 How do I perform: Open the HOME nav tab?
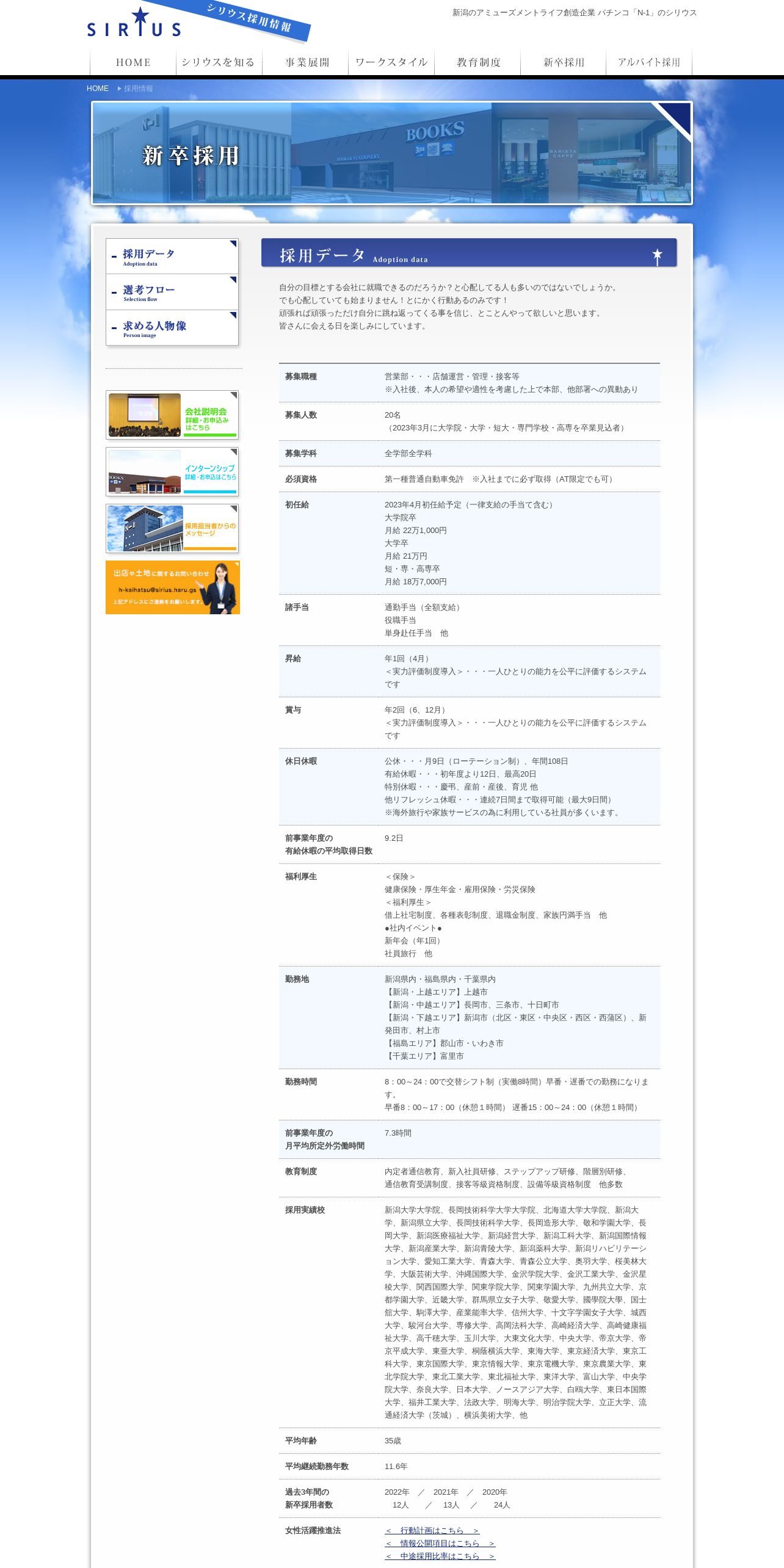(x=133, y=62)
